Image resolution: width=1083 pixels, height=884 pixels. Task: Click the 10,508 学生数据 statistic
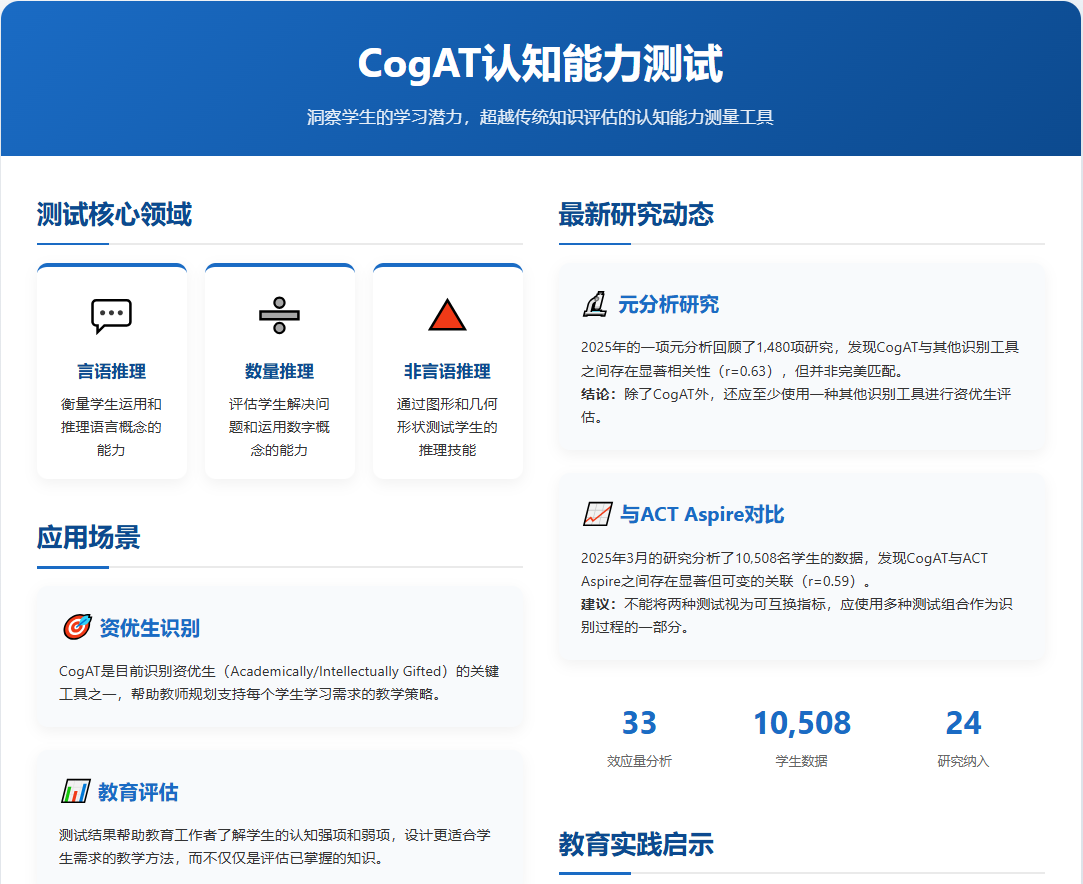(x=801, y=735)
